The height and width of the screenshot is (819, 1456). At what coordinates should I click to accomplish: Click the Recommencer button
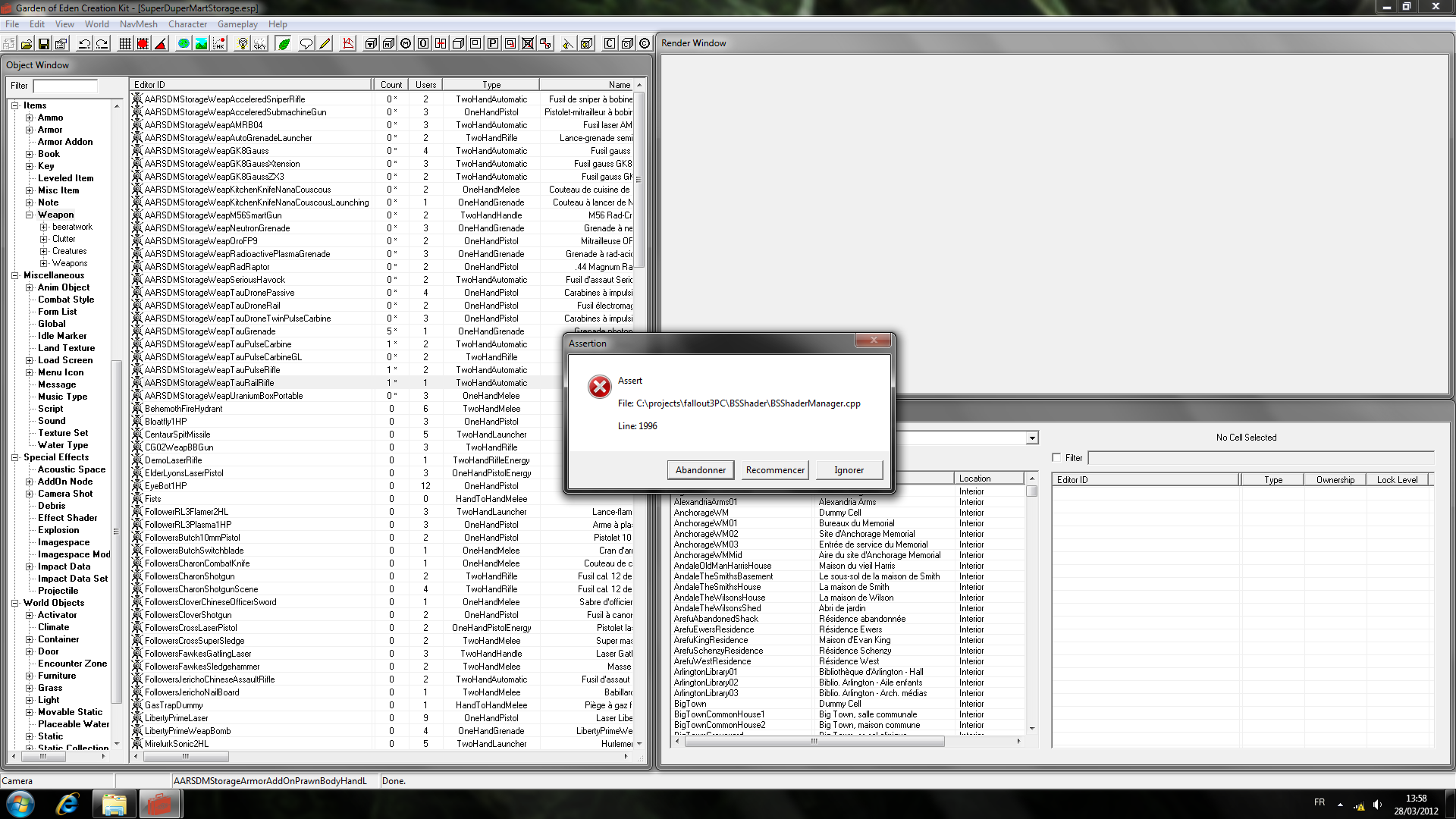tap(775, 470)
